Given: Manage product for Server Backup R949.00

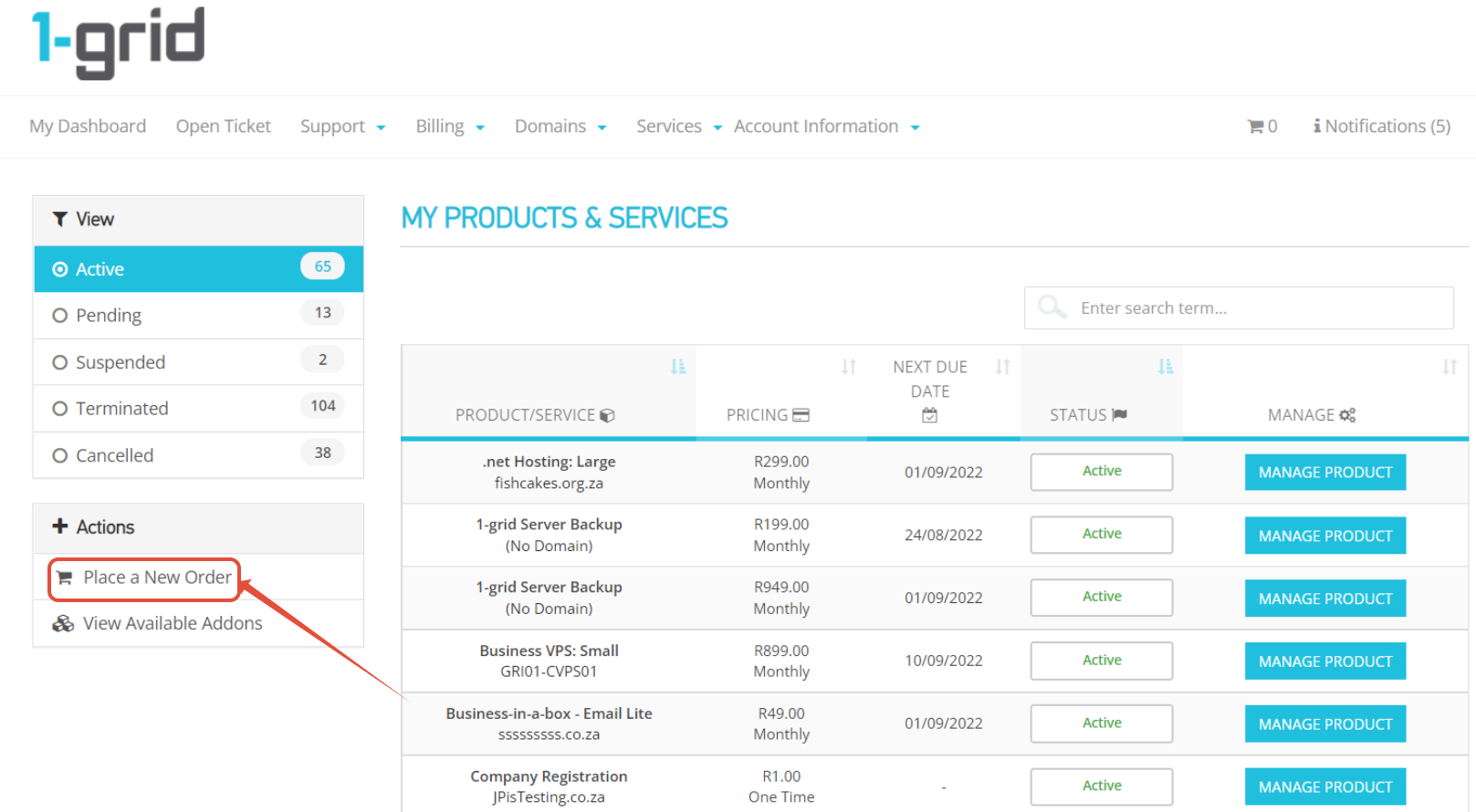Looking at the screenshot, I should tap(1325, 599).
